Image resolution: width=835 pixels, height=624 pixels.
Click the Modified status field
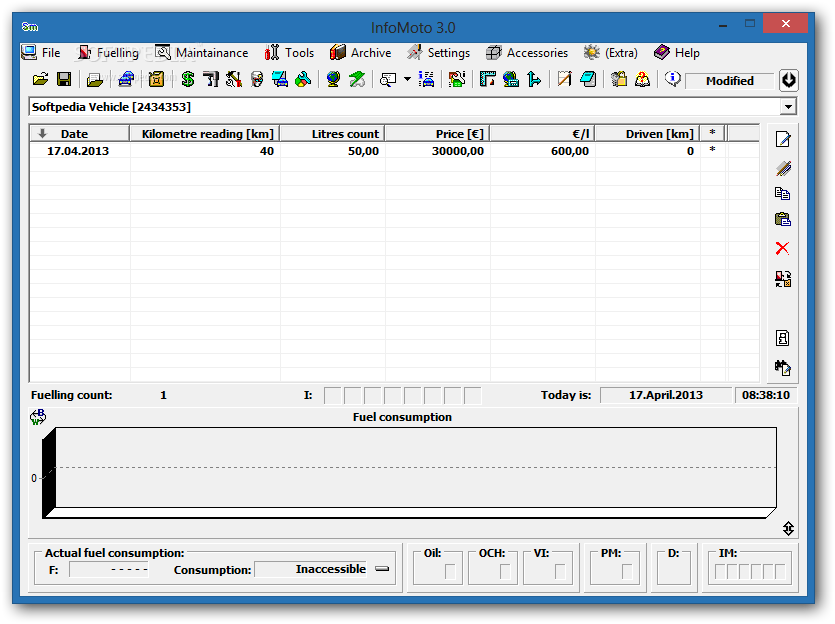[x=730, y=81]
